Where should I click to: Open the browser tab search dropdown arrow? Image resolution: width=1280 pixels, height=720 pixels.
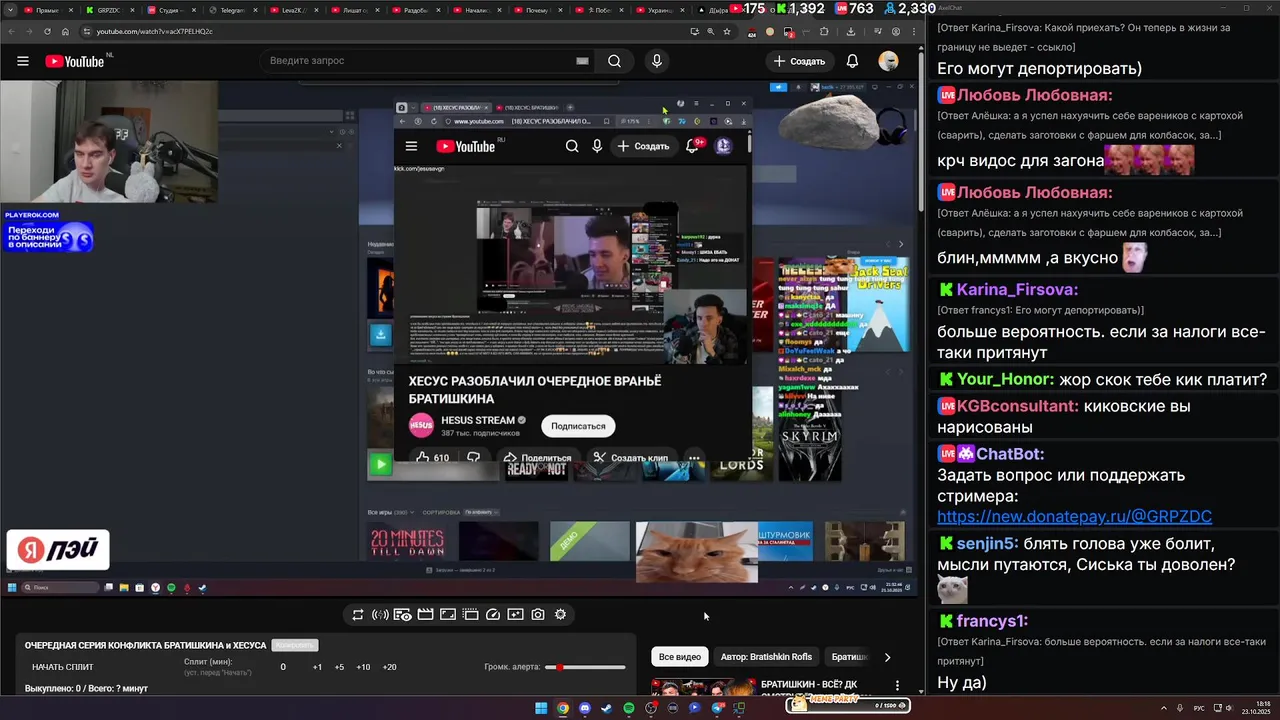coord(10,10)
